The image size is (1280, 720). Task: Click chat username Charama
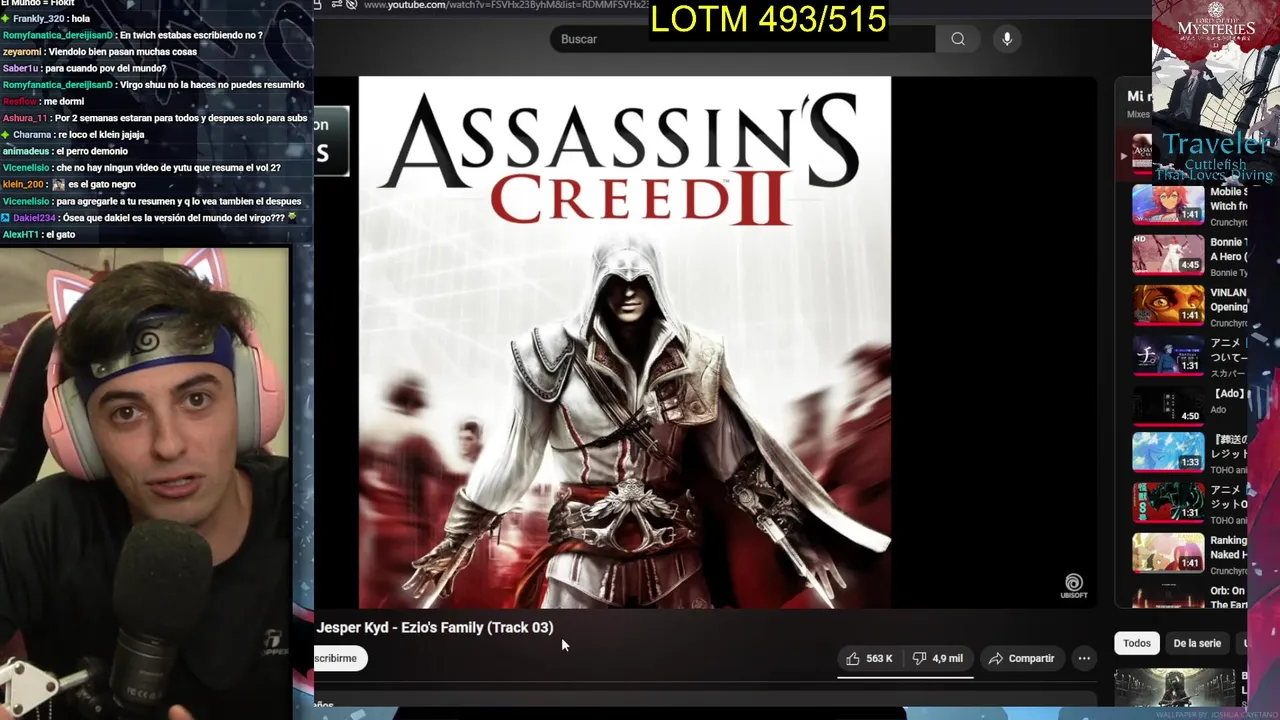[x=32, y=135]
